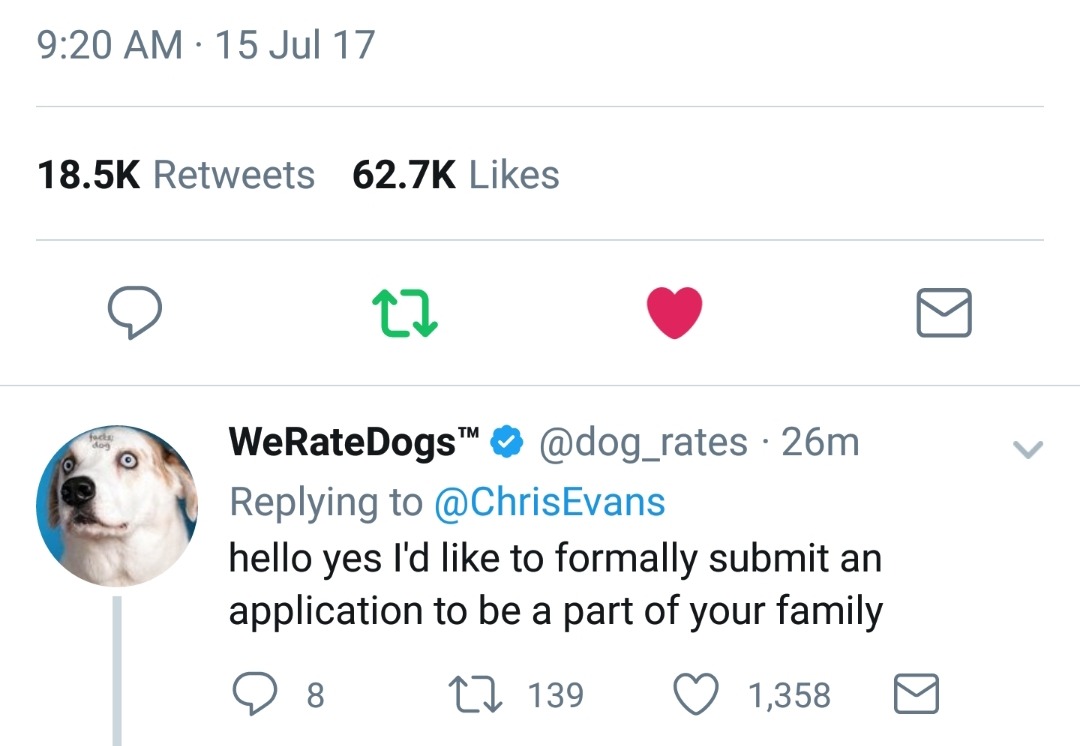This screenshot has height=746, width=1080.
Task: View the 18.5K Retweets list
Action: point(176,175)
